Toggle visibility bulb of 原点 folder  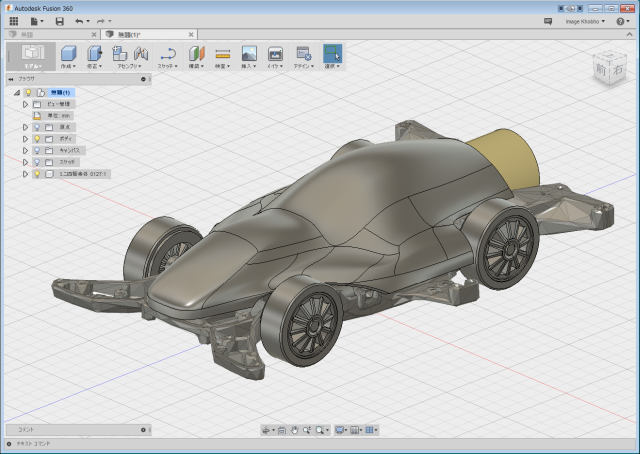[37, 127]
